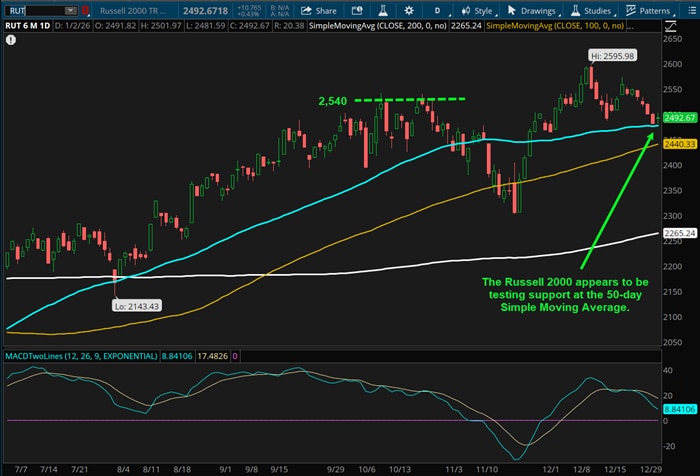Click the MACD signal value 17.4826

[212, 356]
